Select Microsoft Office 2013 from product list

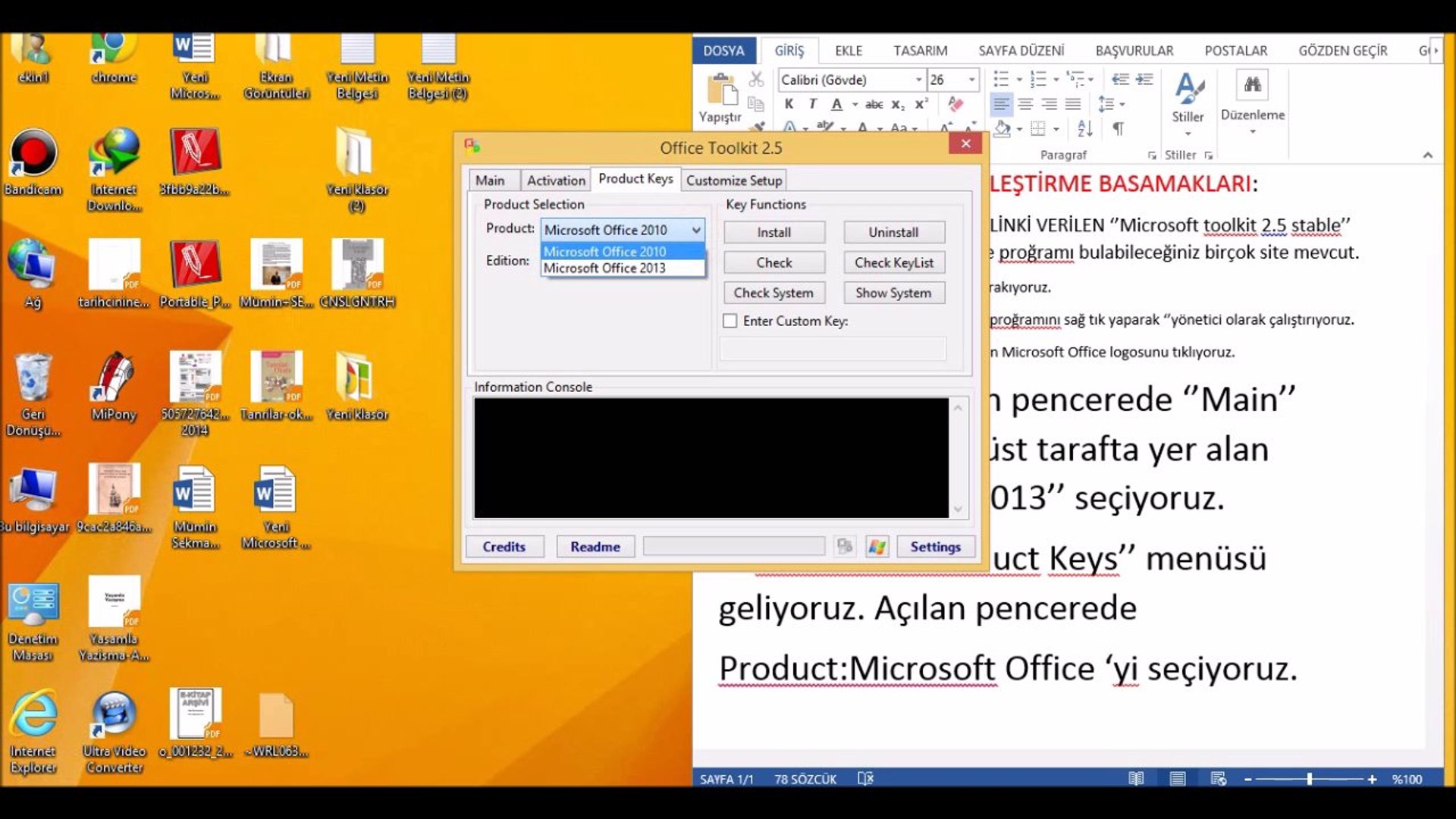tap(604, 268)
